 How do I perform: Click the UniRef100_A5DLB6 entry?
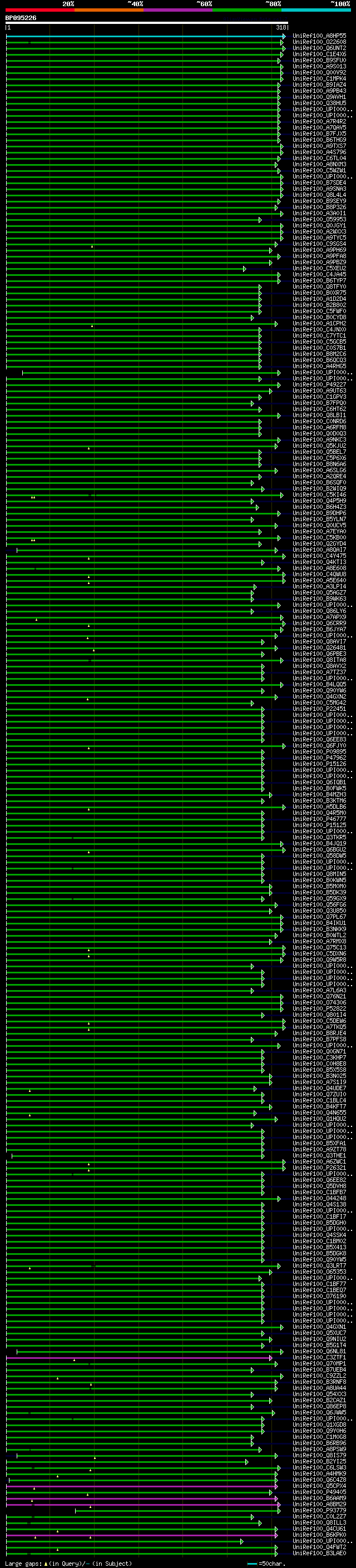pyautogui.click(x=319, y=807)
